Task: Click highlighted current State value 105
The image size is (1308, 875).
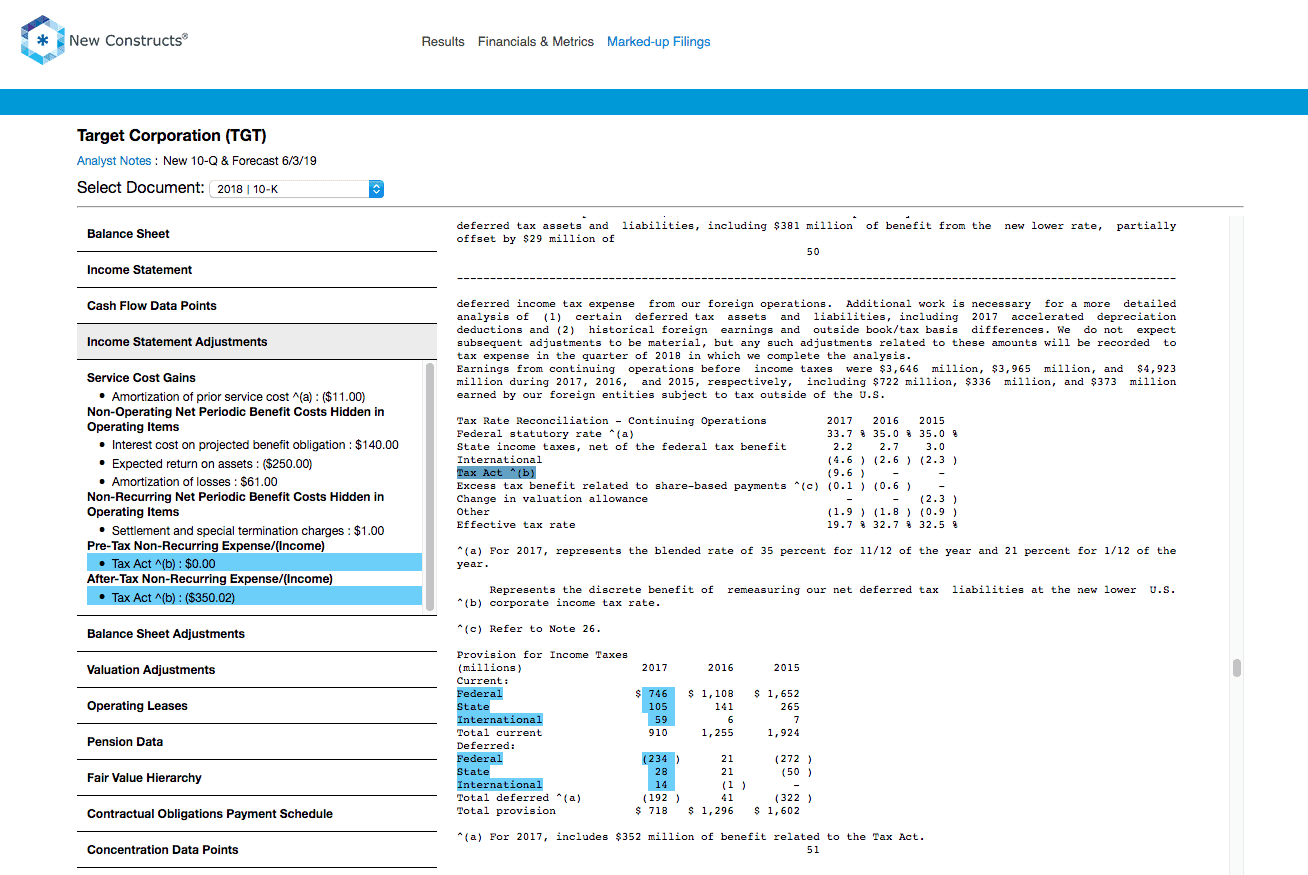Action: pos(658,707)
